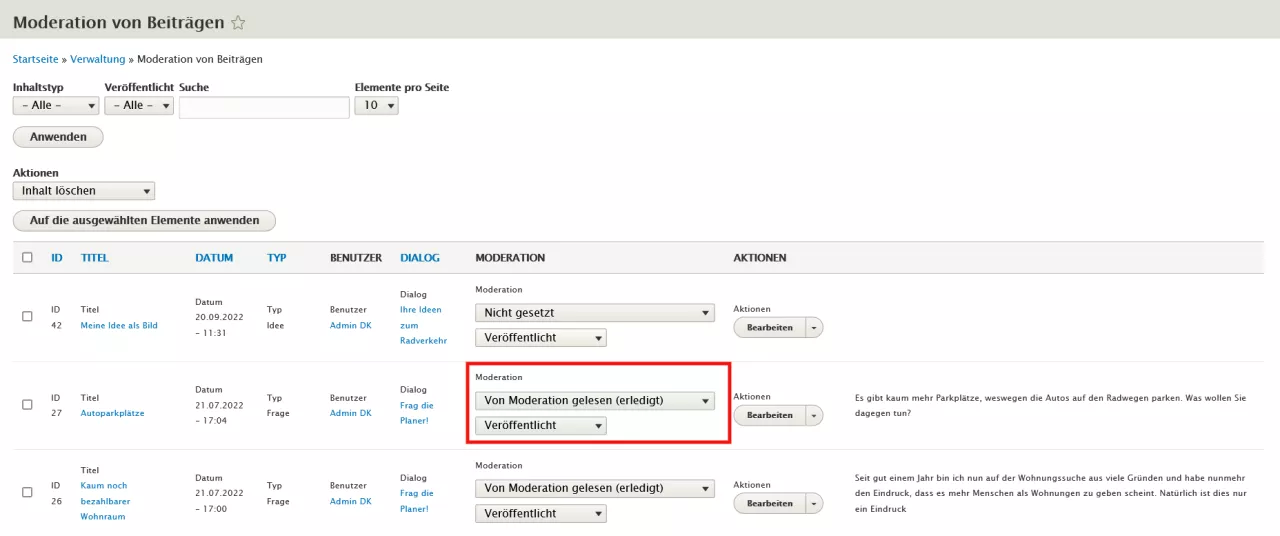Open the Aktionen 'Inhalt löschen' dropdown
Screen dimensions: 1280x536
(x=84, y=190)
